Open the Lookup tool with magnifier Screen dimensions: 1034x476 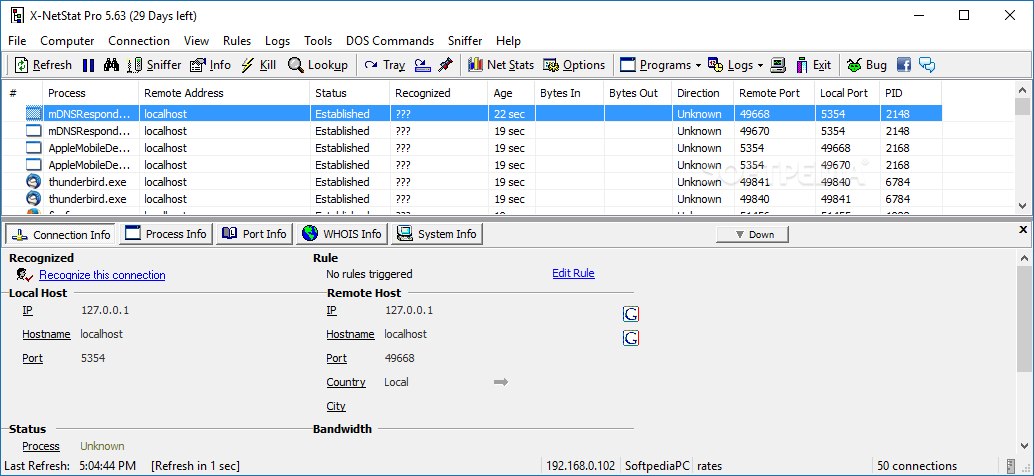coord(318,65)
